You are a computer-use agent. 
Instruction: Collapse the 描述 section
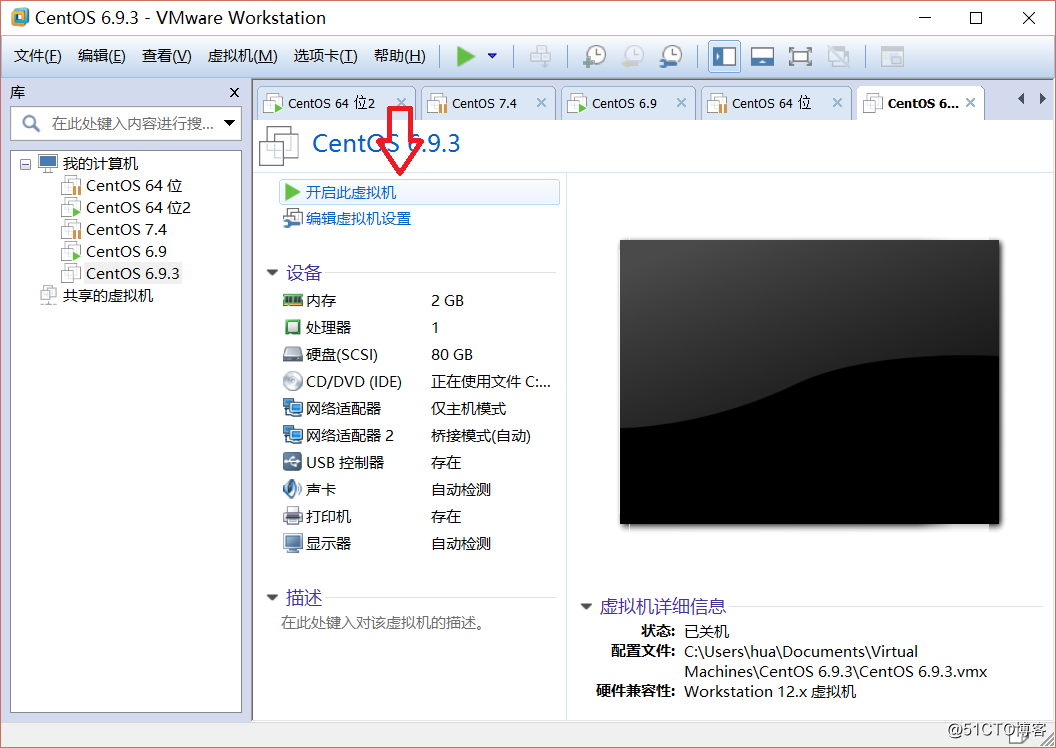point(272,597)
